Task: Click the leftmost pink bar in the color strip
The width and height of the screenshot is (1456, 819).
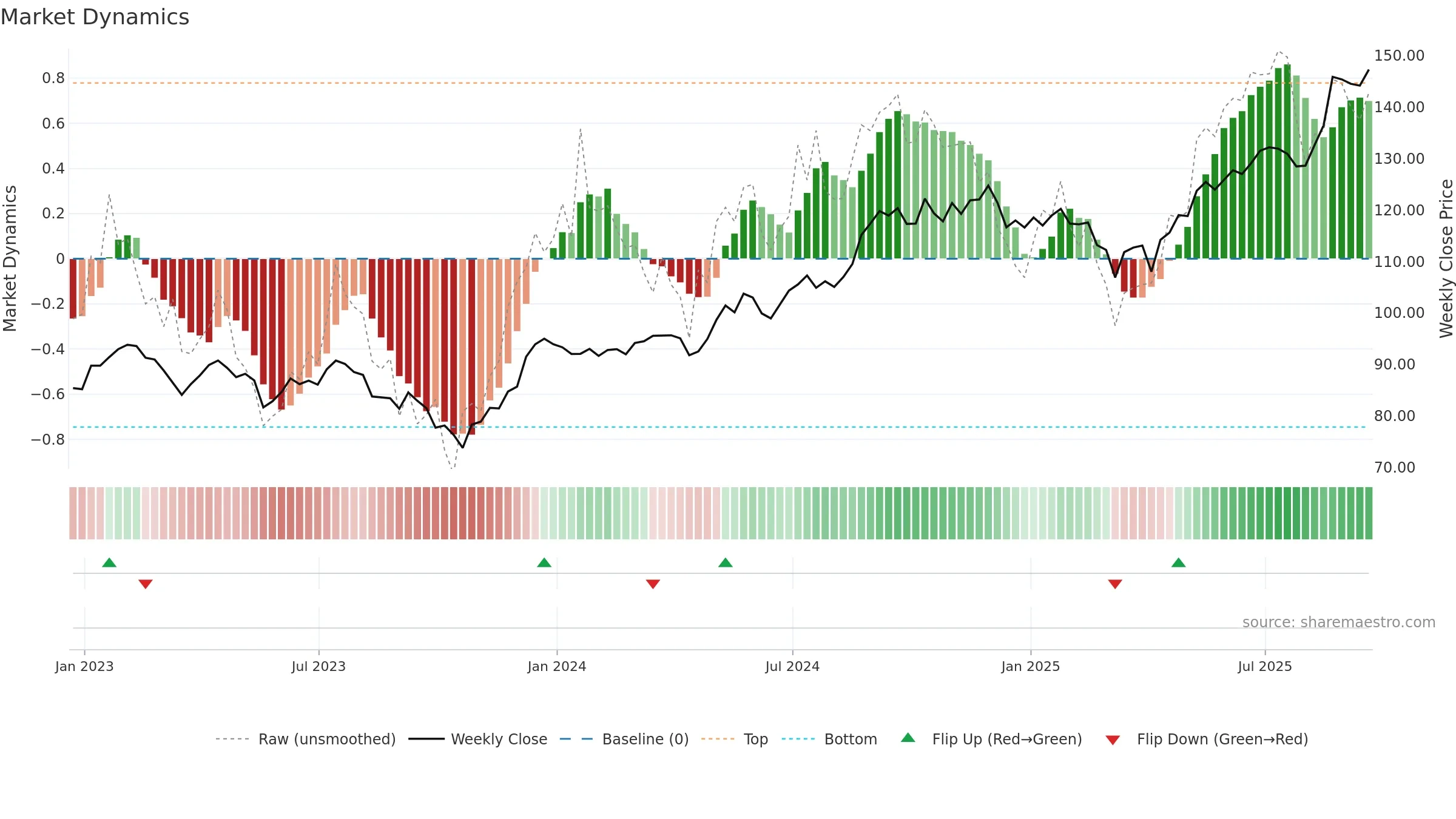Action: coord(73,513)
